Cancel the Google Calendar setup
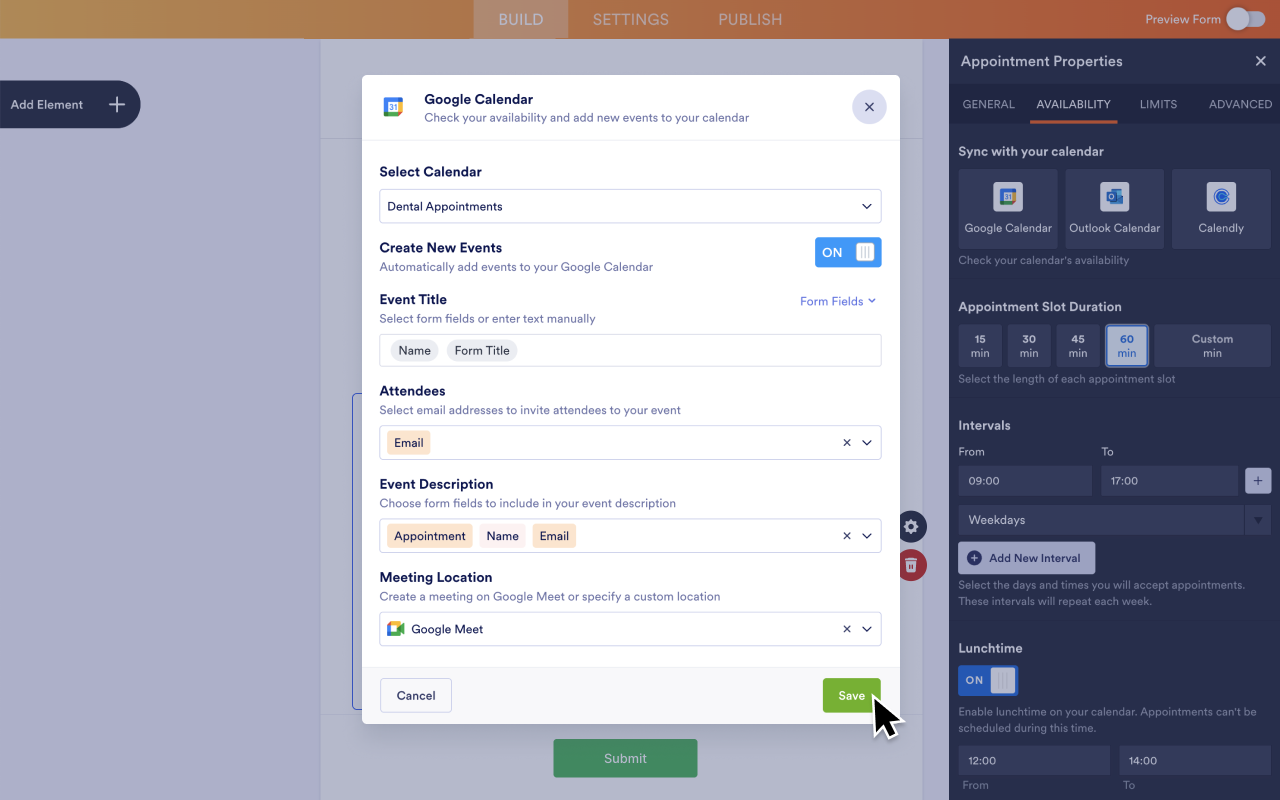 (x=415, y=695)
